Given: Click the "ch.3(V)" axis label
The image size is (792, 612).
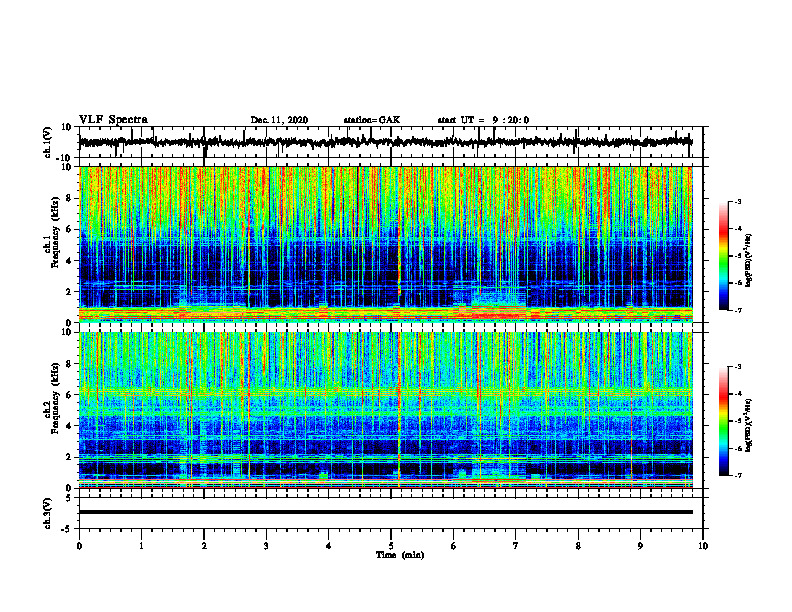Looking at the screenshot, I should point(48,513).
